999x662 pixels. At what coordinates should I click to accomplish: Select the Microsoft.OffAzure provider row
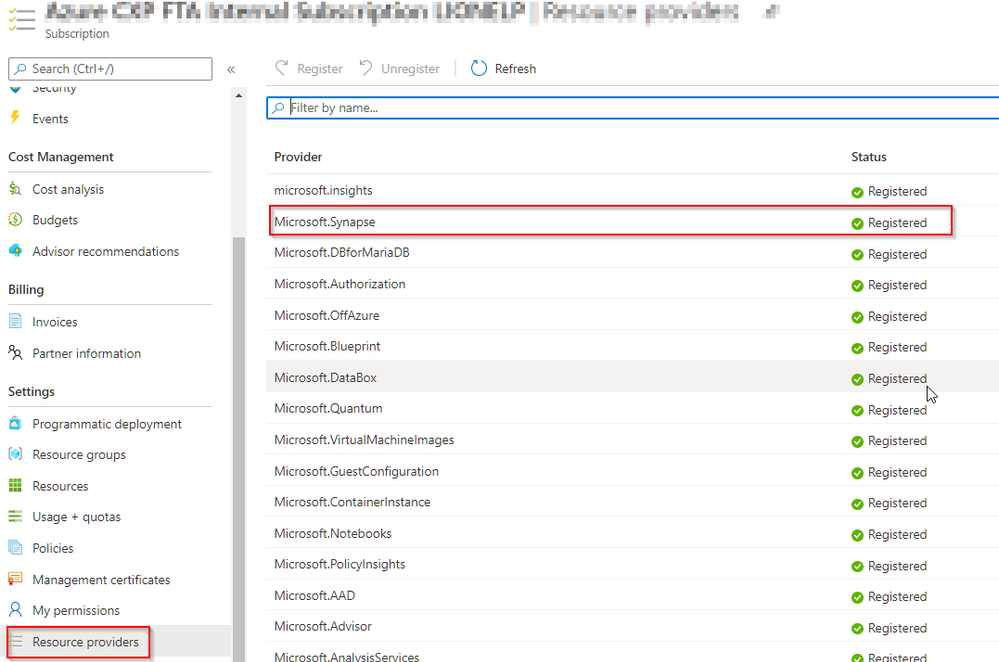coord(632,315)
